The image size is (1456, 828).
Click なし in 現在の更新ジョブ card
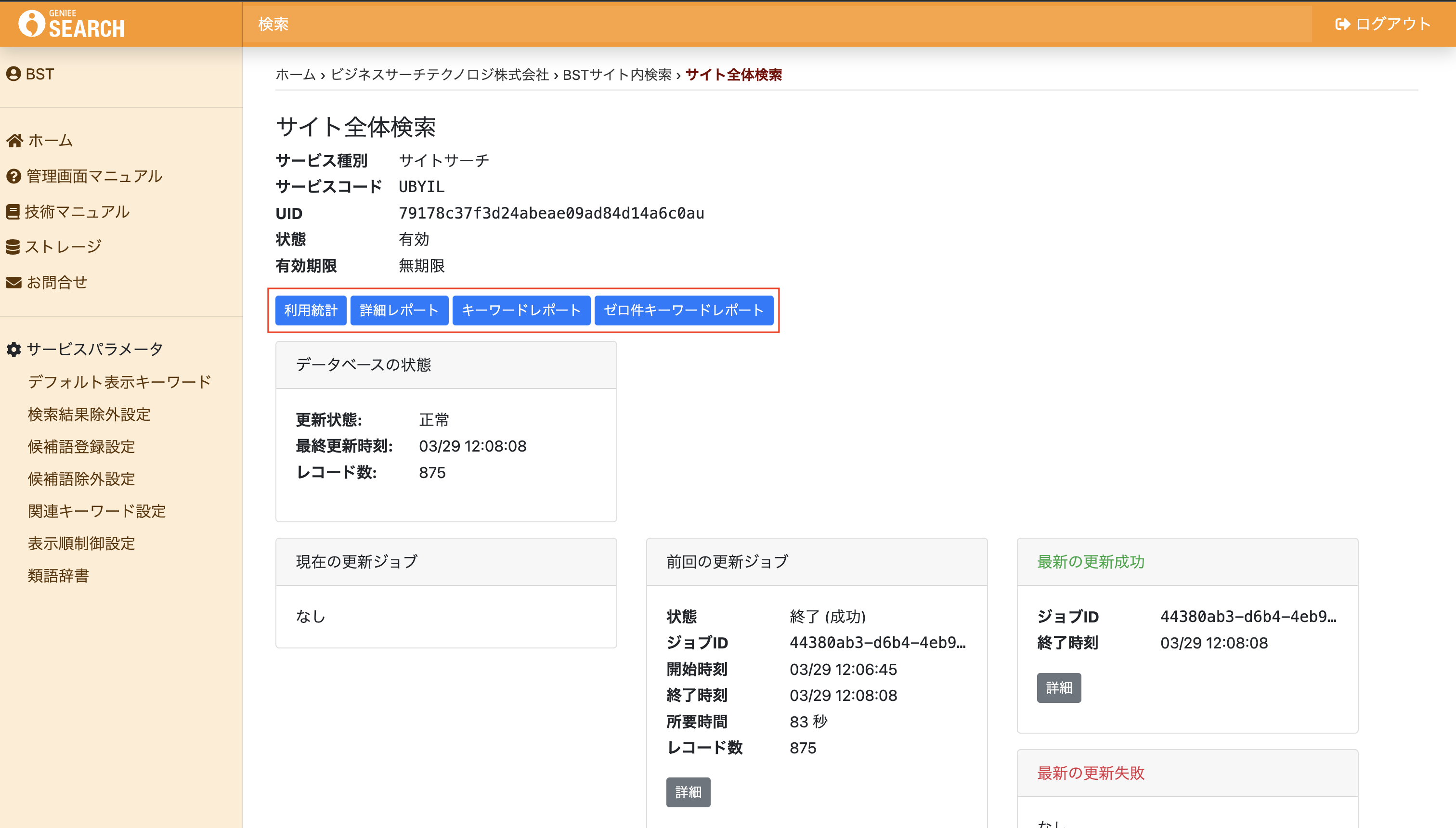311,617
